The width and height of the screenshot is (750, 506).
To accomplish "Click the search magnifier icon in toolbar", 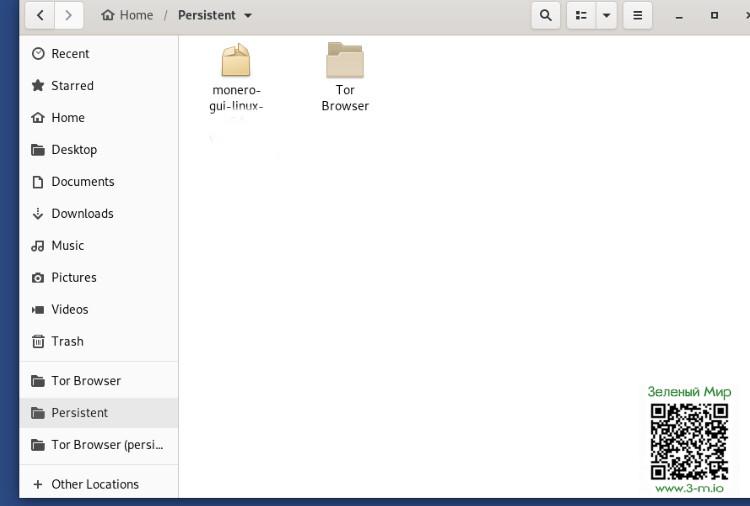I will coord(545,15).
